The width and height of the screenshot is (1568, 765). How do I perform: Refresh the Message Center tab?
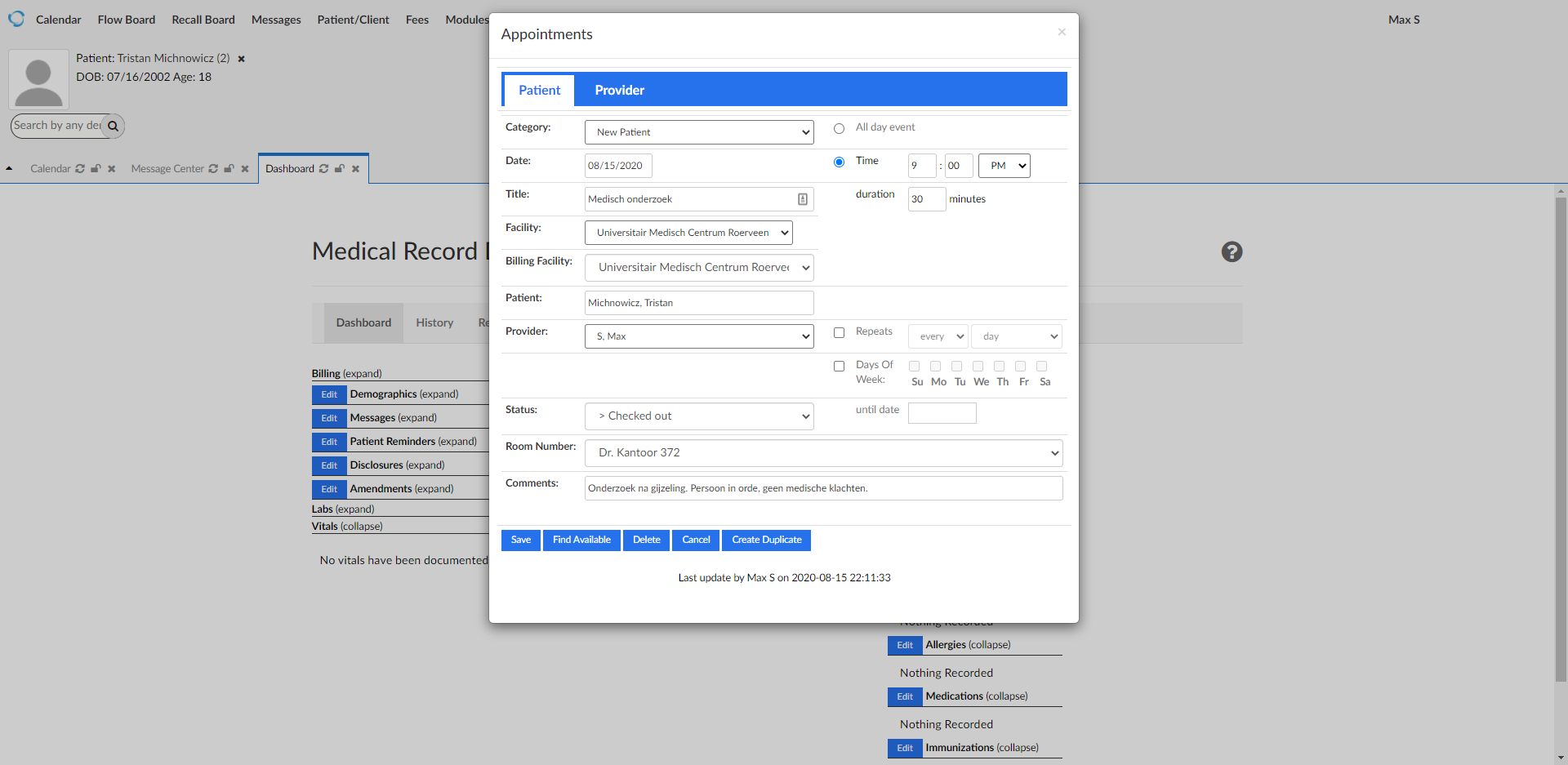coord(213,169)
